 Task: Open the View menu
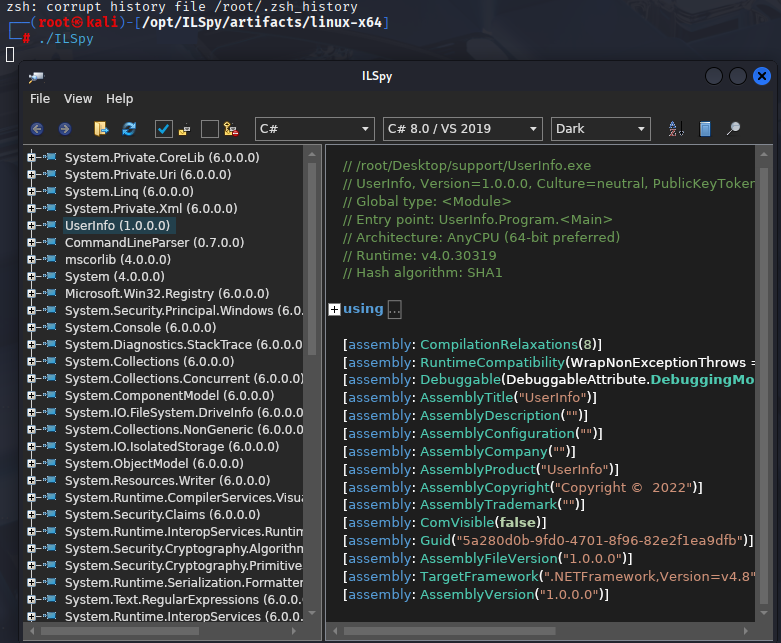click(x=78, y=99)
